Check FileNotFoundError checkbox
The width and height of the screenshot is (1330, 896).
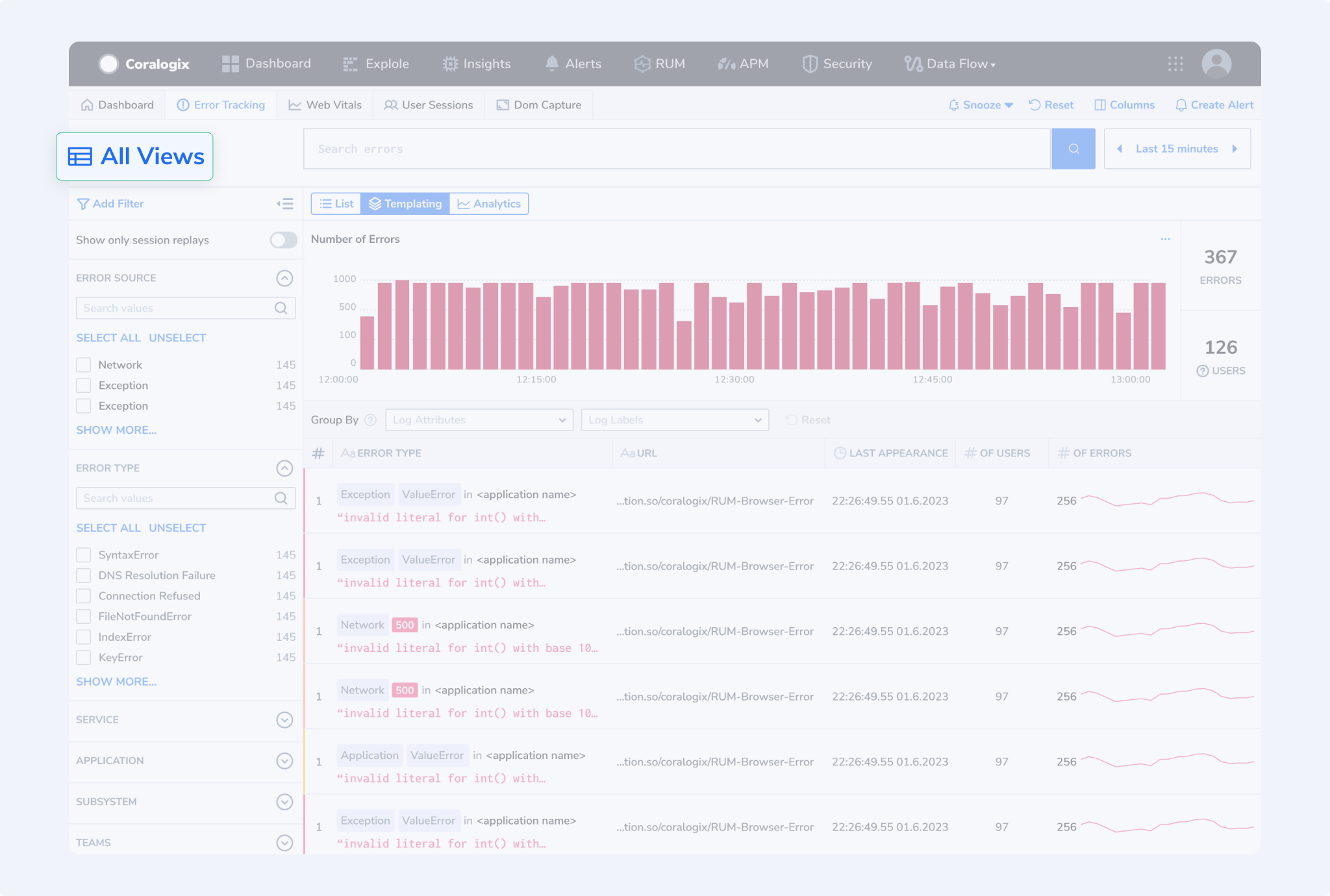click(x=83, y=617)
